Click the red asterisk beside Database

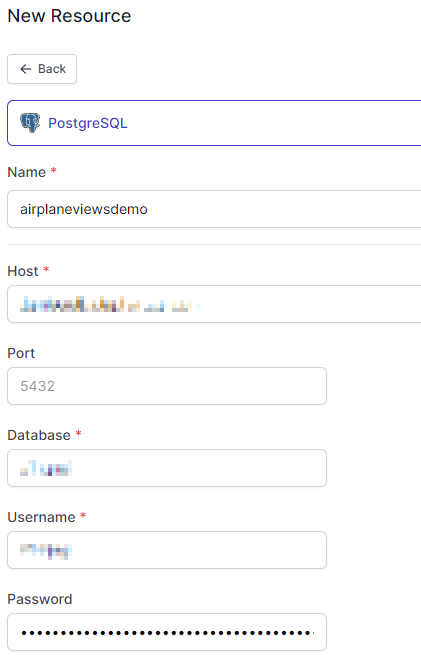pyautogui.click(x=78, y=433)
